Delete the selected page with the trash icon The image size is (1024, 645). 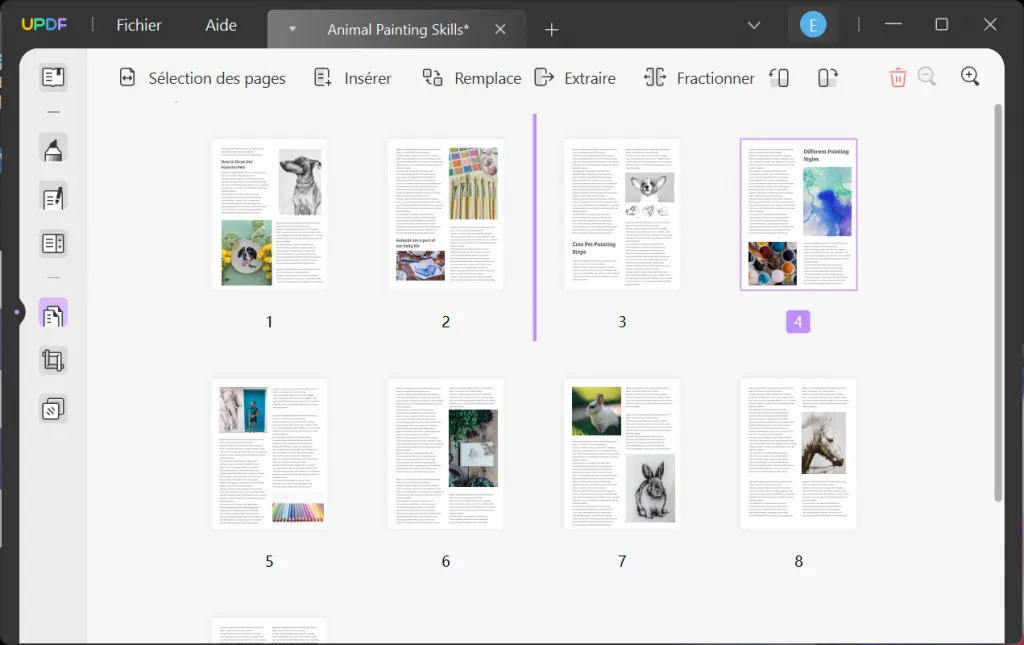tap(897, 76)
